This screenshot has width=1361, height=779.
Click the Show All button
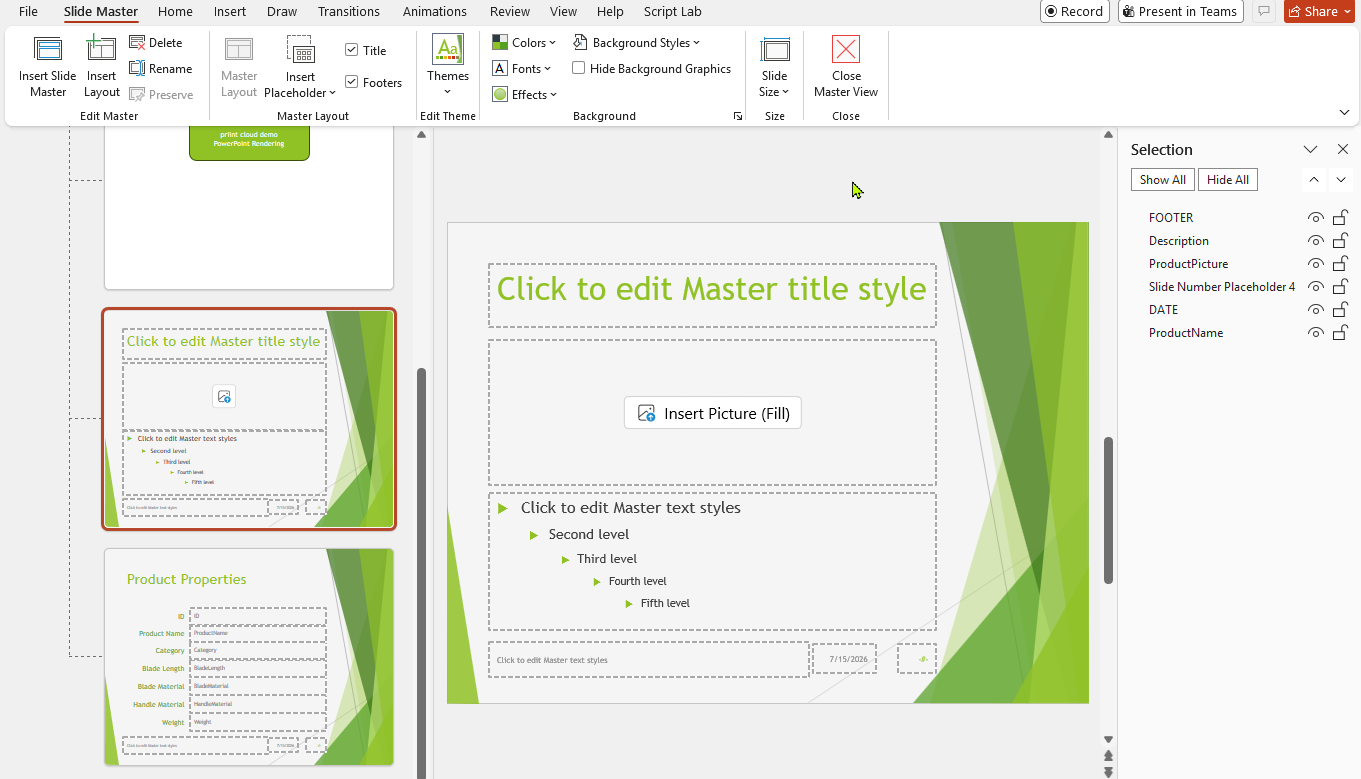(1163, 180)
